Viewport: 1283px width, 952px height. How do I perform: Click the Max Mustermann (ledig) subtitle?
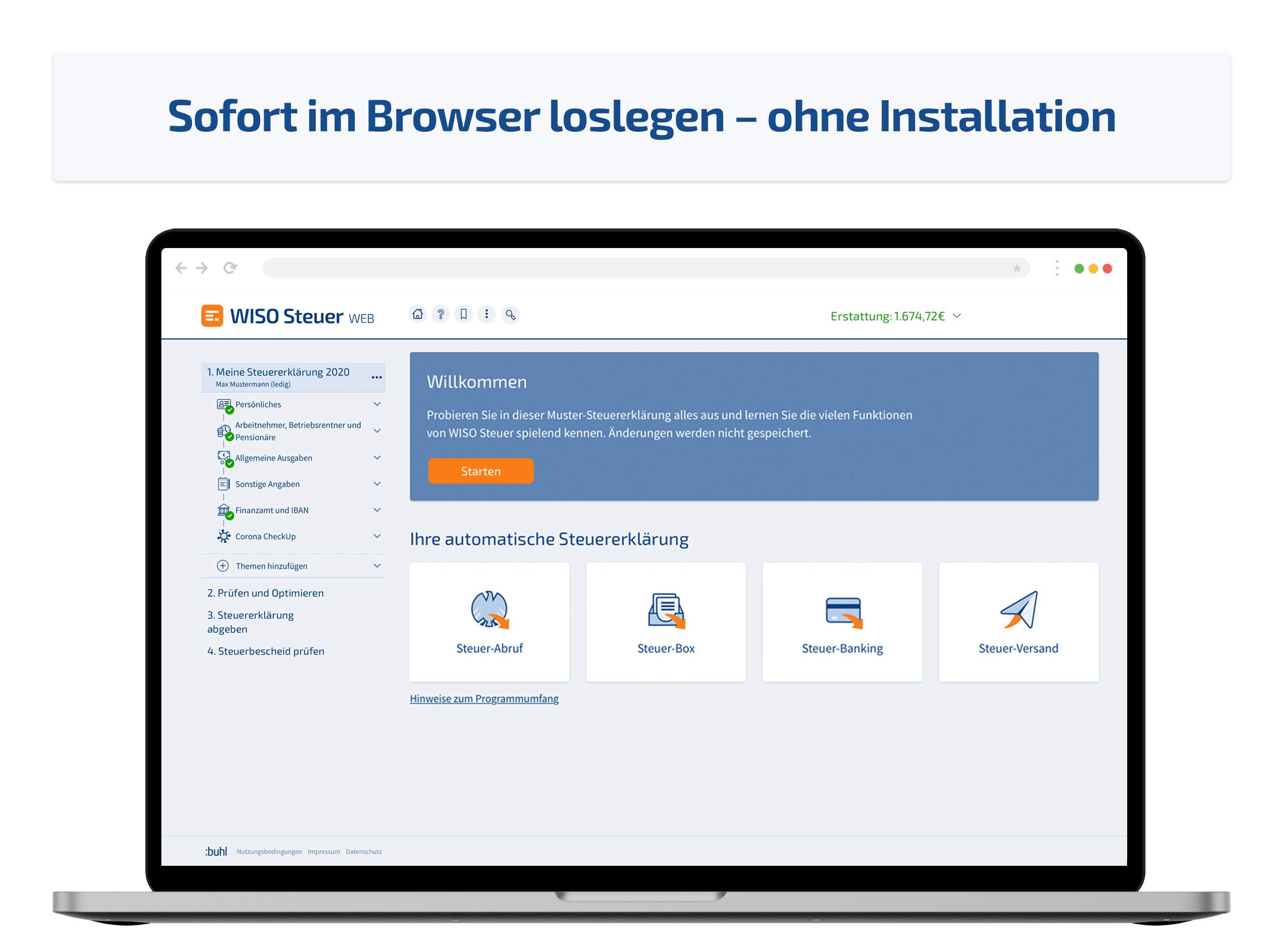[x=253, y=384]
